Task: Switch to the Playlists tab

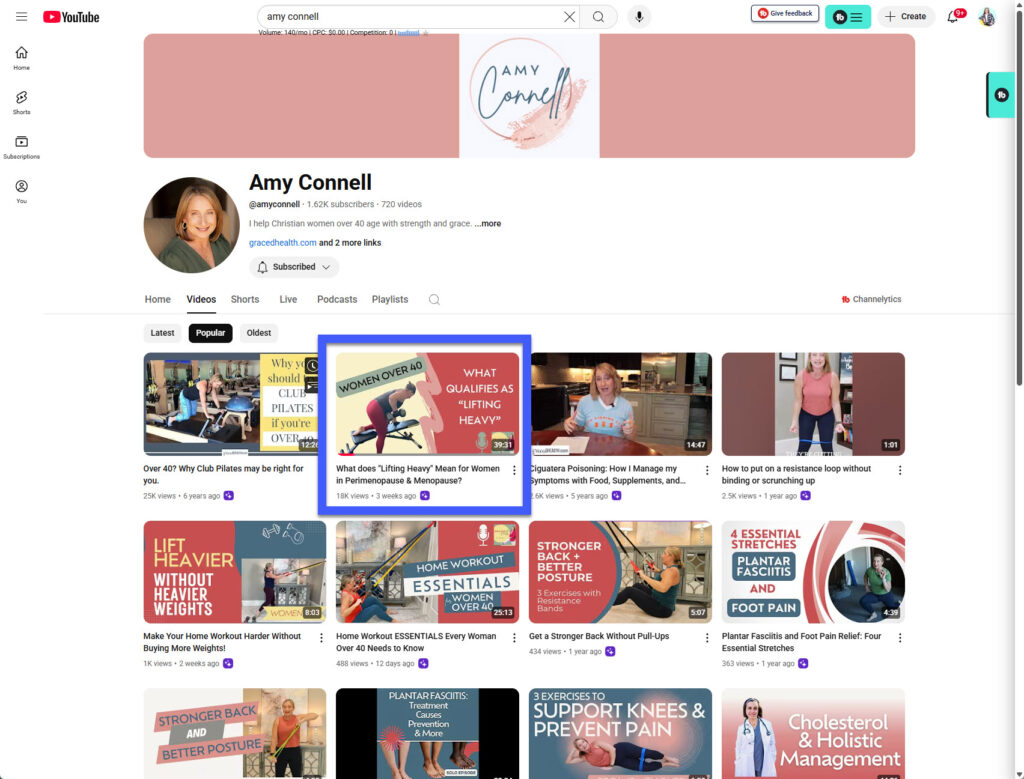Action: [390, 299]
